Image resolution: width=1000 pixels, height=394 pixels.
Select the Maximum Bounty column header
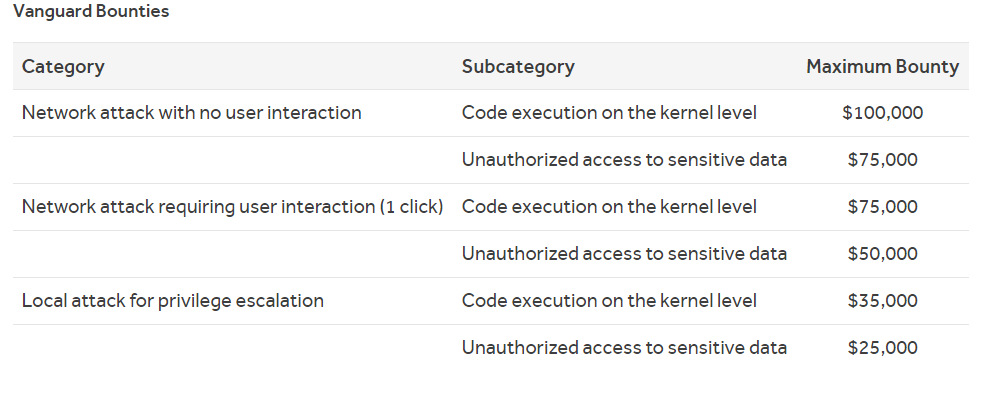click(x=883, y=66)
